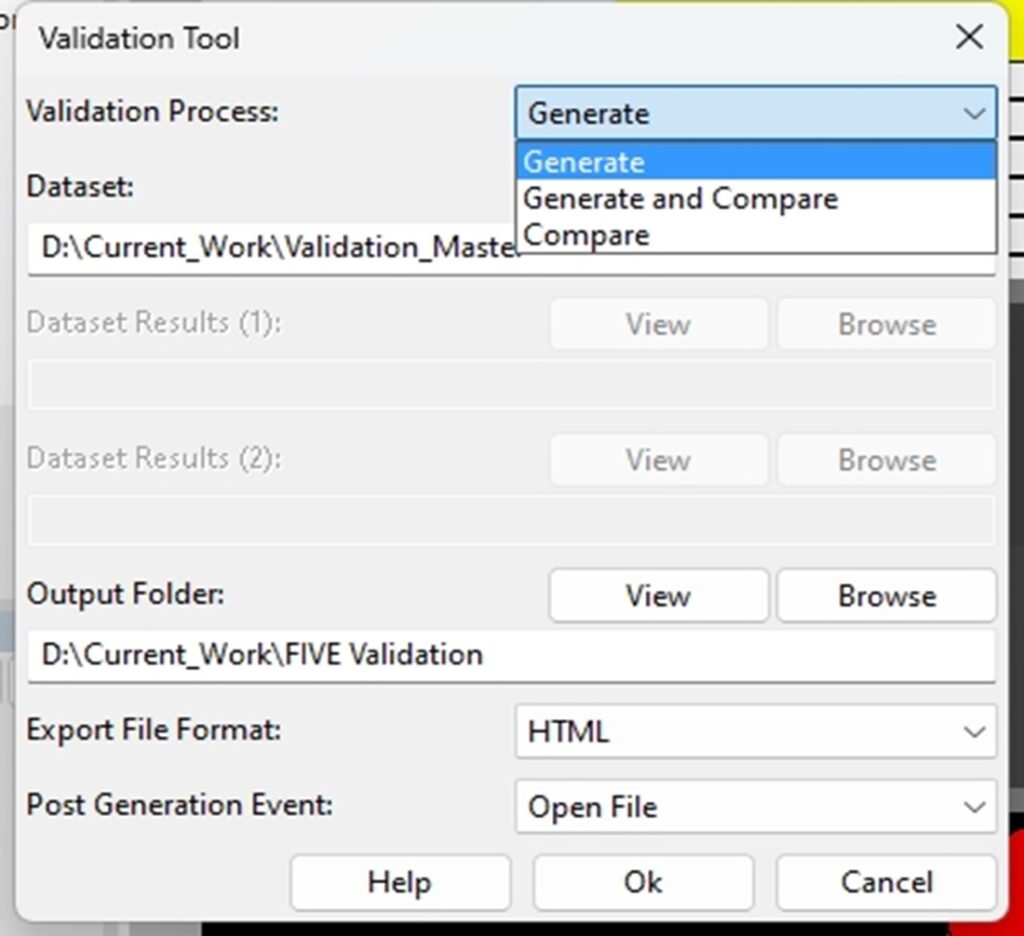The image size is (1024, 936).
Task: Click chevron beside HTML format
Action: click(x=974, y=732)
